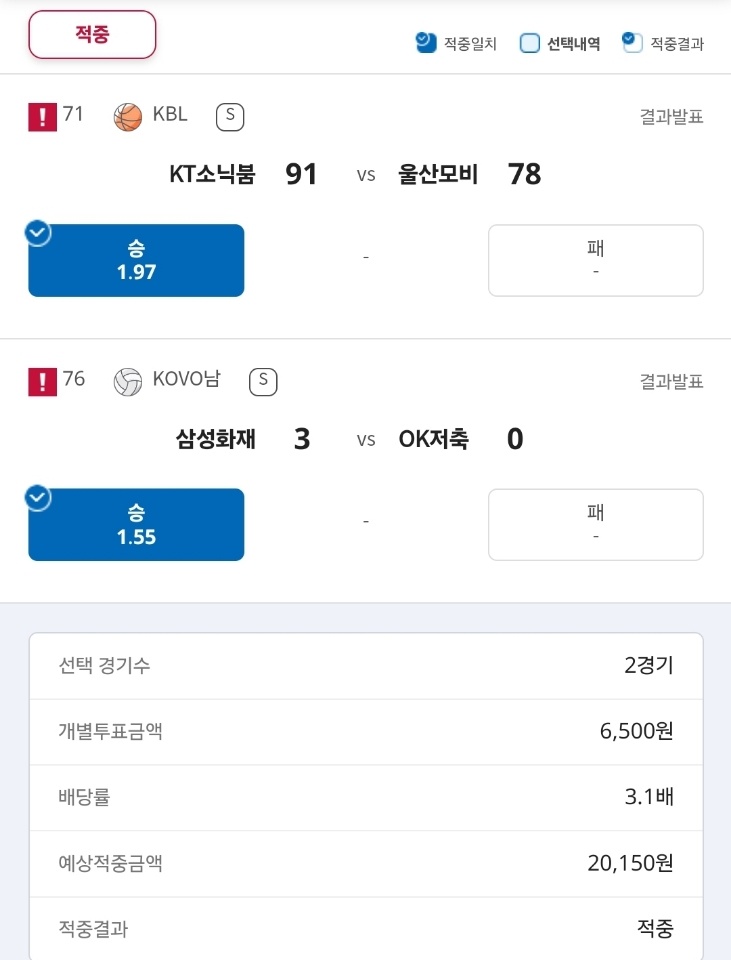Click the 적중 button at top
The height and width of the screenshot is (960, 731).
pyautogui.click(x=92, y=34)
